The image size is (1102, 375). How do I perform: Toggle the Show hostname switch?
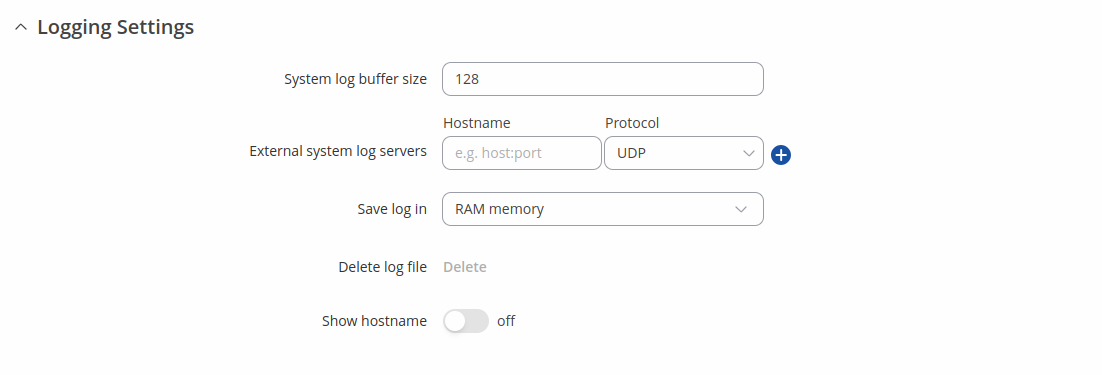coord(466,321)
